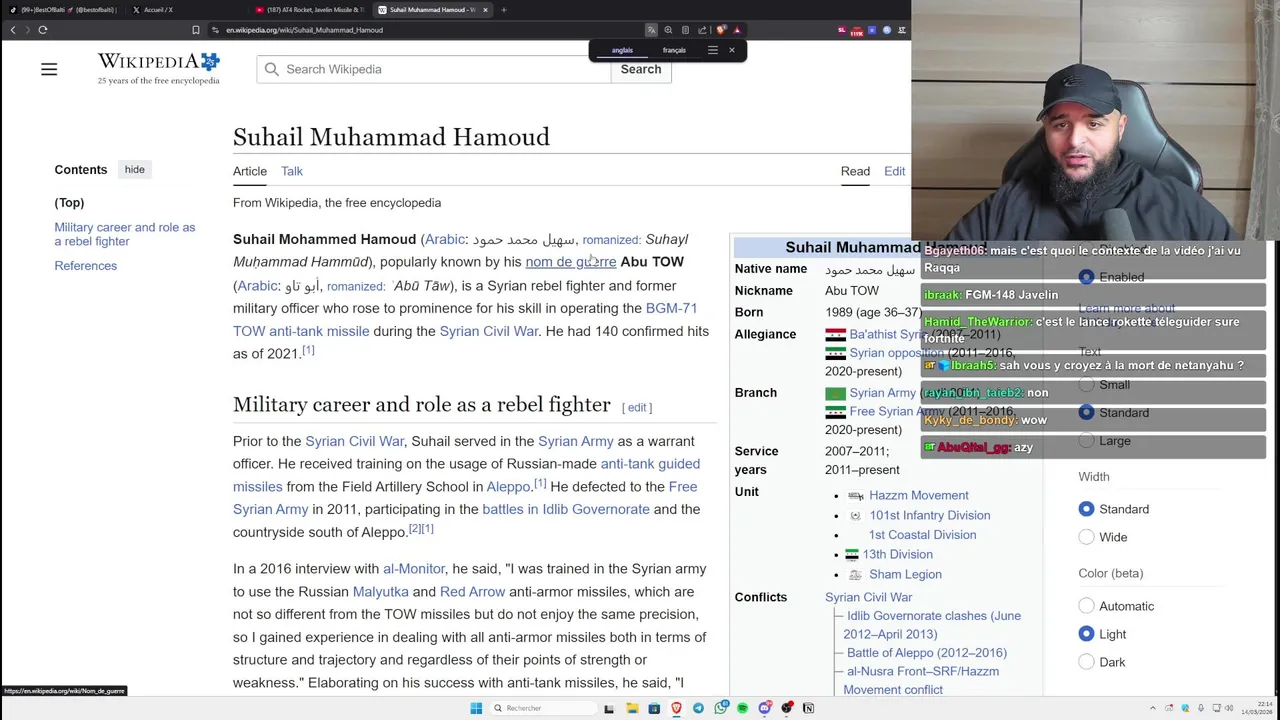Open Discord from the taskbar
This screenshot has width=1280, height=720.
click(x=765, y=708)
